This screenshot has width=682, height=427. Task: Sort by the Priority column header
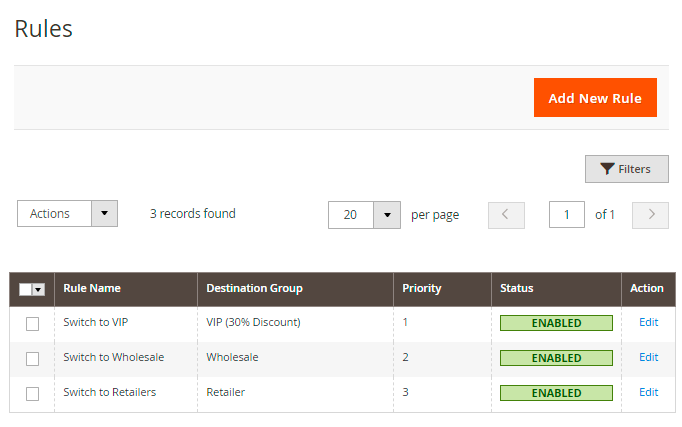pyautogui.click(x=421, y=288)
